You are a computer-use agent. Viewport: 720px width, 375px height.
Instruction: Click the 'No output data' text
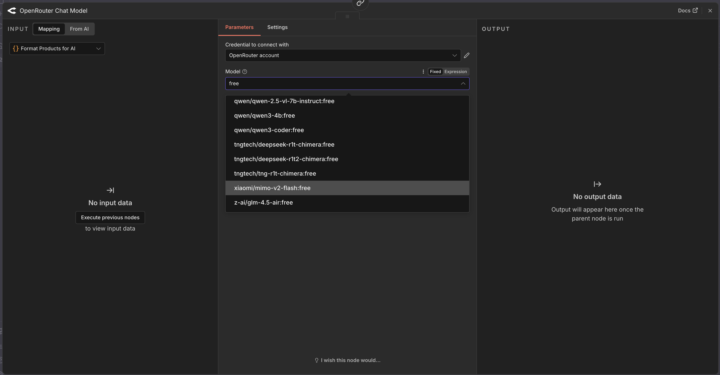(597, 196)
